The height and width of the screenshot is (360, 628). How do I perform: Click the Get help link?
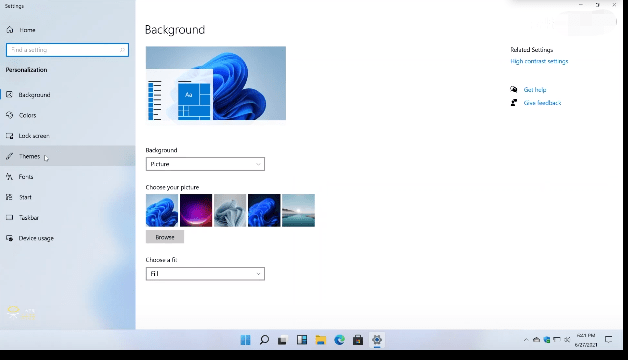[535, 90]
